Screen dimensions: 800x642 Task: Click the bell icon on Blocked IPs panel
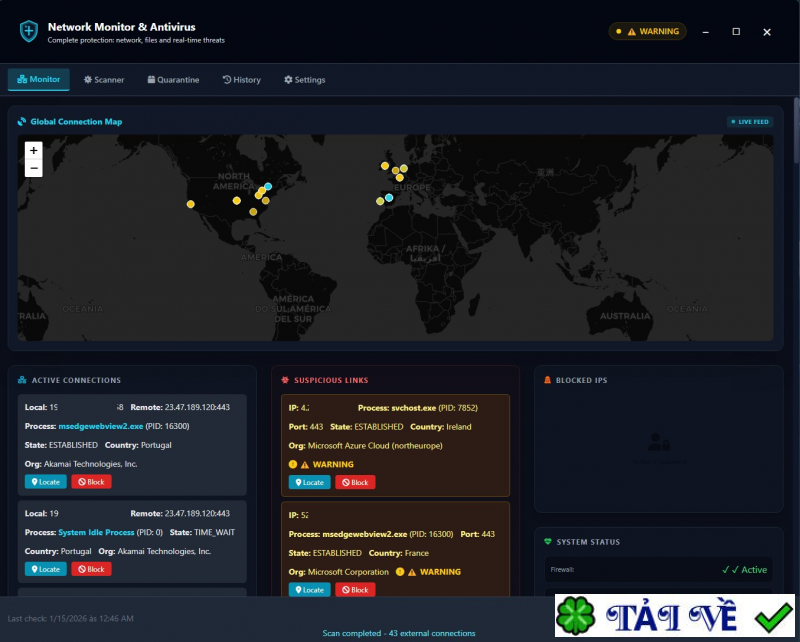pyautogui.click(x=546, y=380)
